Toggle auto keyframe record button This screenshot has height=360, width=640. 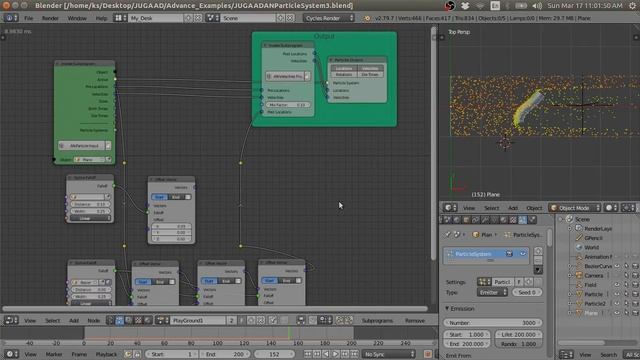[x=428, y=354]
